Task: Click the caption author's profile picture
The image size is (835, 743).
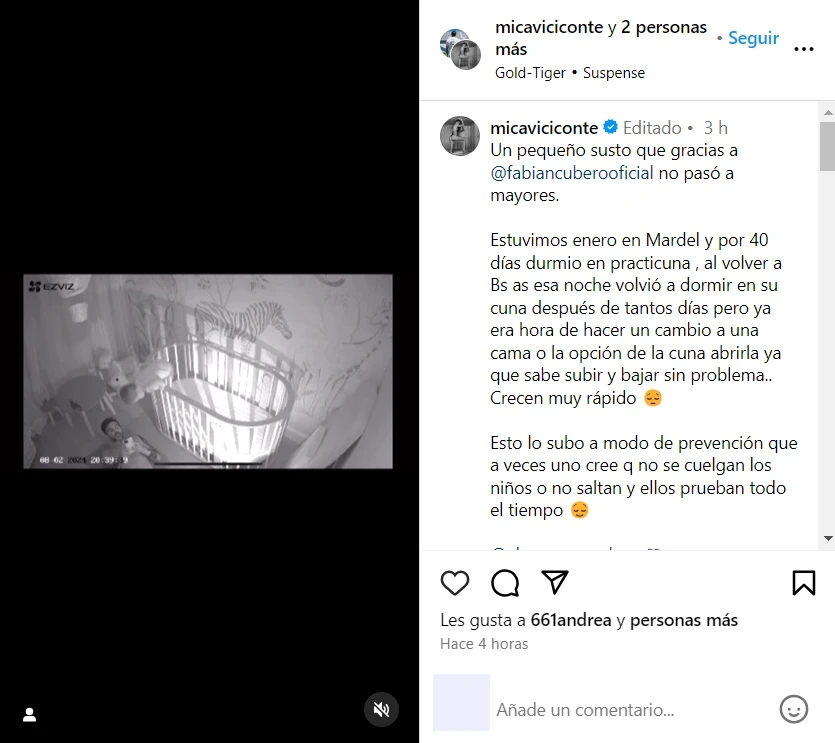Action: tap(460, 136)
